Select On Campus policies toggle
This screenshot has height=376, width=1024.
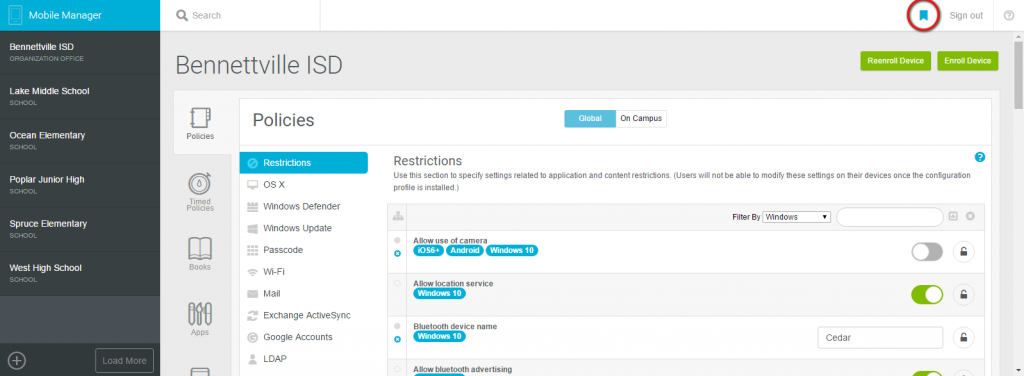click(x=641, y=119)
